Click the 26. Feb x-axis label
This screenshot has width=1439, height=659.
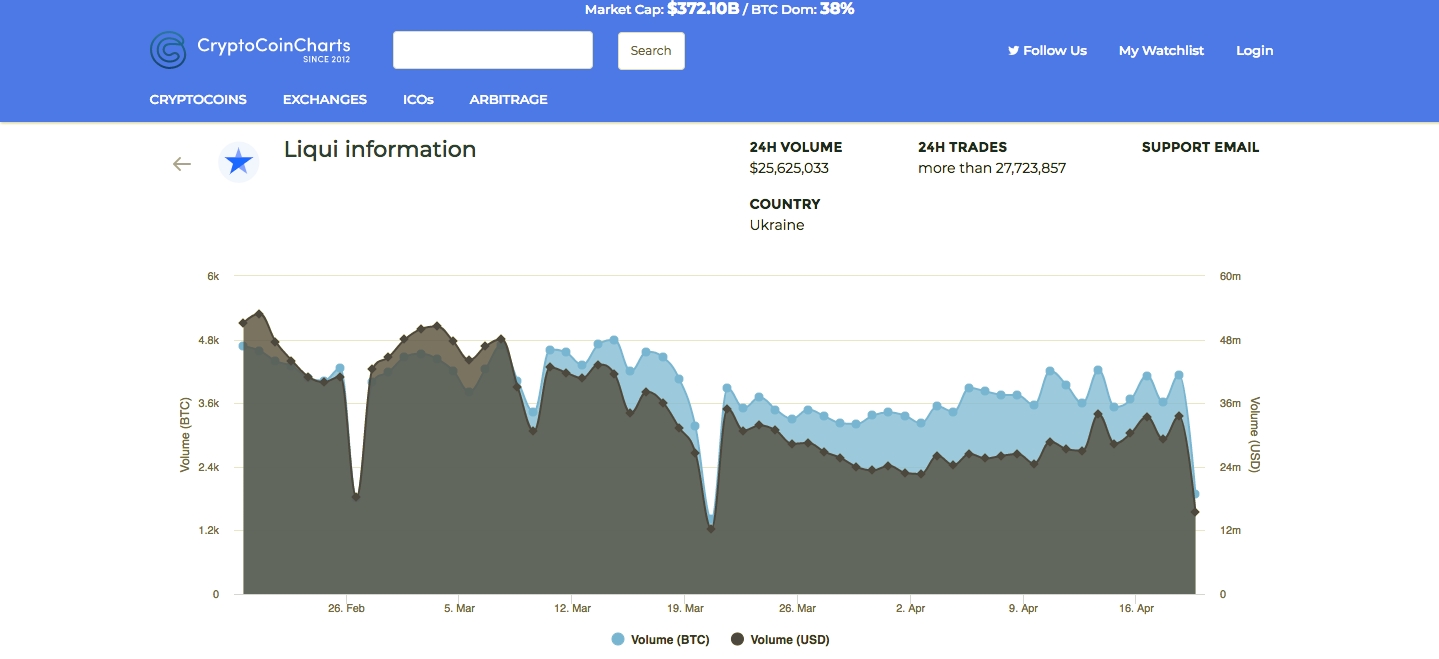pyautogui.click(x=347, y=608)
